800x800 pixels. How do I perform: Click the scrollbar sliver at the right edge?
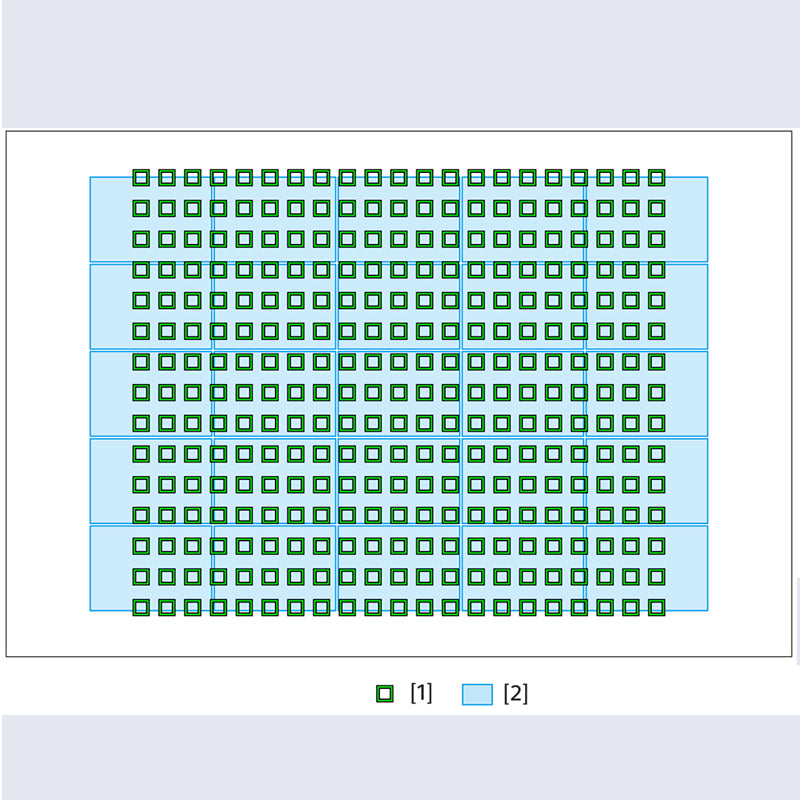coord(798,621)
